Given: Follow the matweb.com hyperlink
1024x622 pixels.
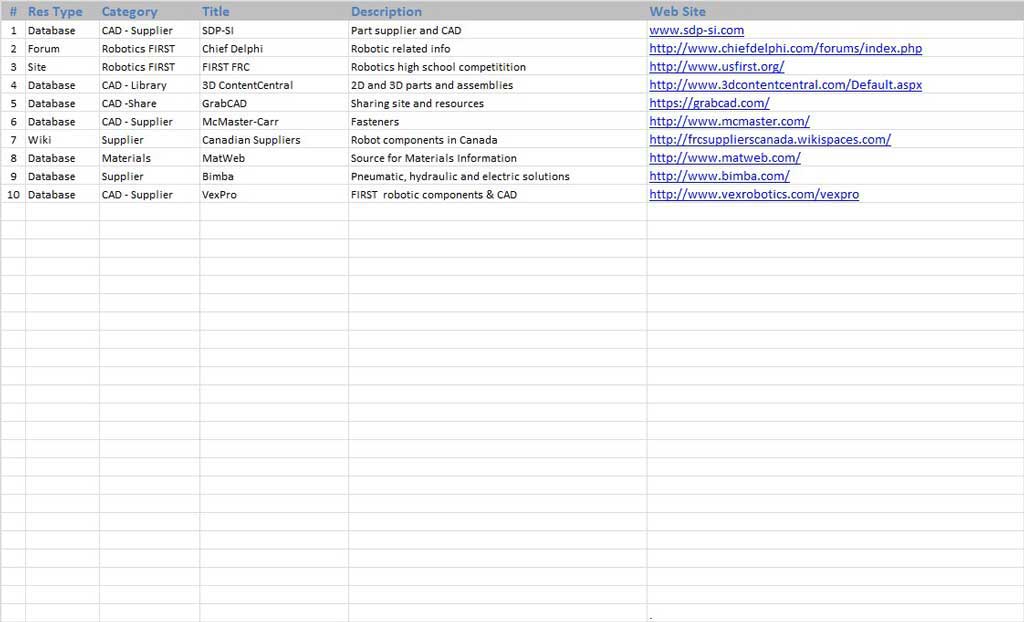Looking at the screenshot, I should click(724, 157).
